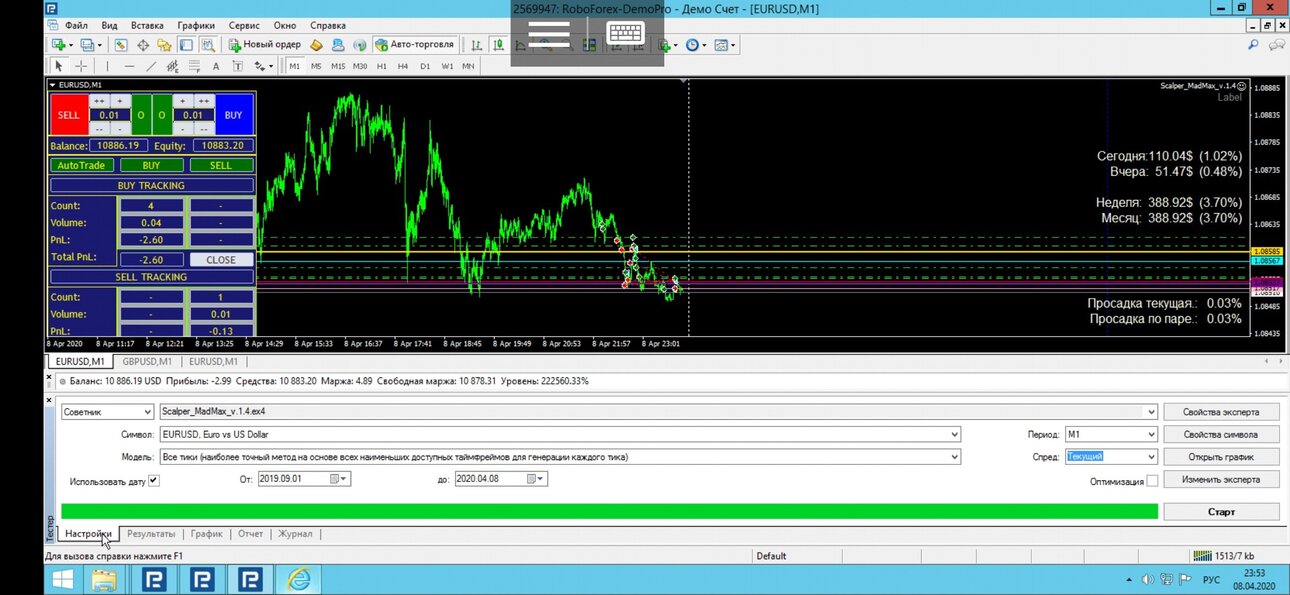Select the cursor arrow tool
This screenshot has width=1290, height=595.
[59, 66]
